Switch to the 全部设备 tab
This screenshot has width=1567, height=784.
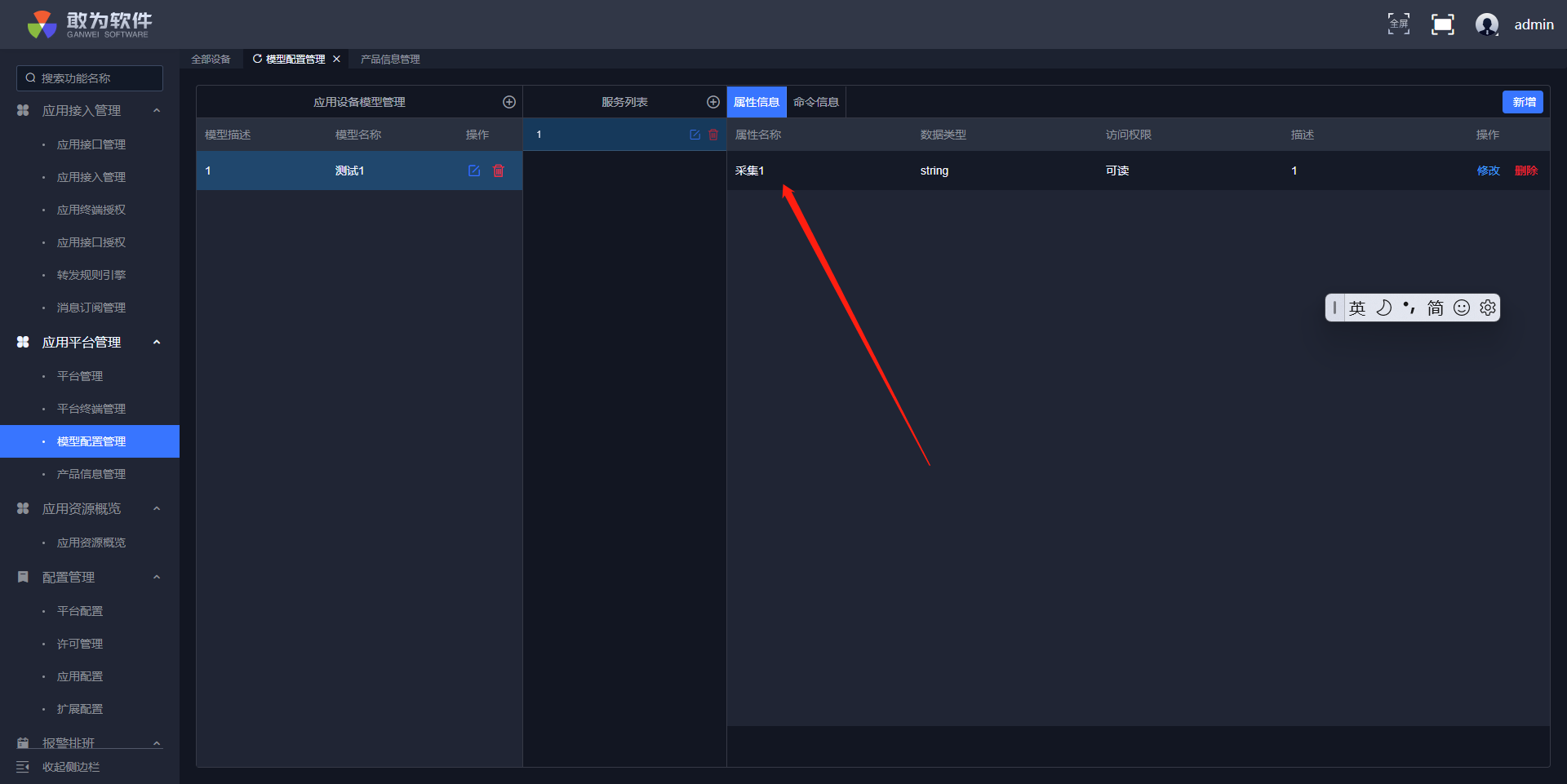pyautogui.click(x=211, y=59)
